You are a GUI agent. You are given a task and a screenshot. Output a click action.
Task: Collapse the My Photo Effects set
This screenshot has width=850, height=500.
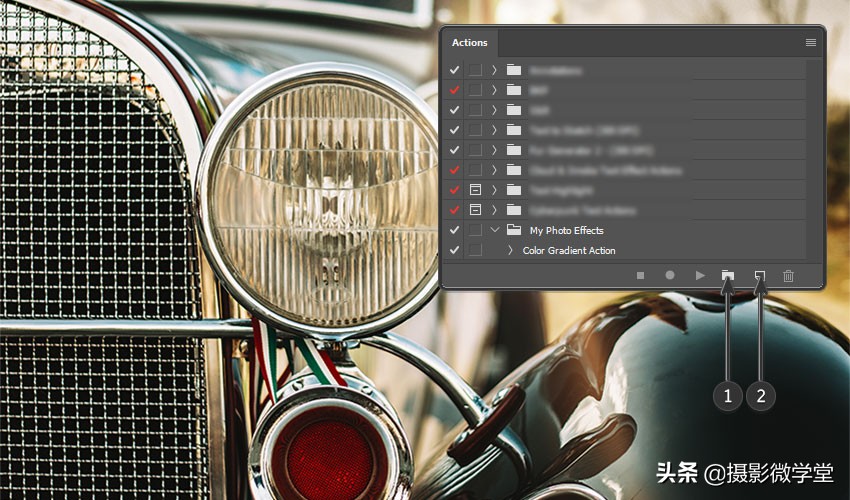[x=494, y=230]
